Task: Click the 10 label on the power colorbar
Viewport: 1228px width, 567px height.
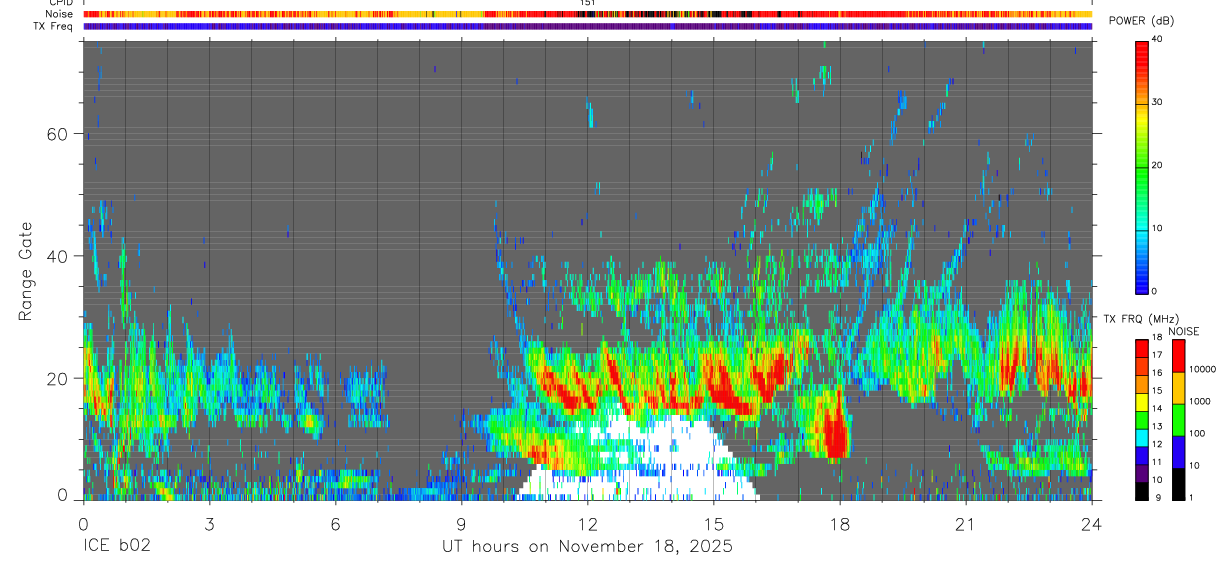Action: 1158,228
